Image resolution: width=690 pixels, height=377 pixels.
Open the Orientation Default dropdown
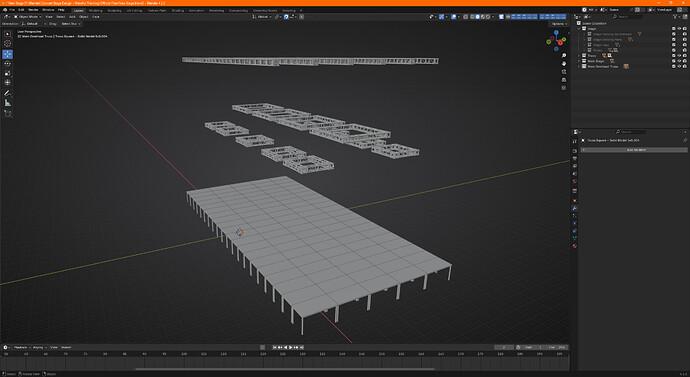click(34, 24)
